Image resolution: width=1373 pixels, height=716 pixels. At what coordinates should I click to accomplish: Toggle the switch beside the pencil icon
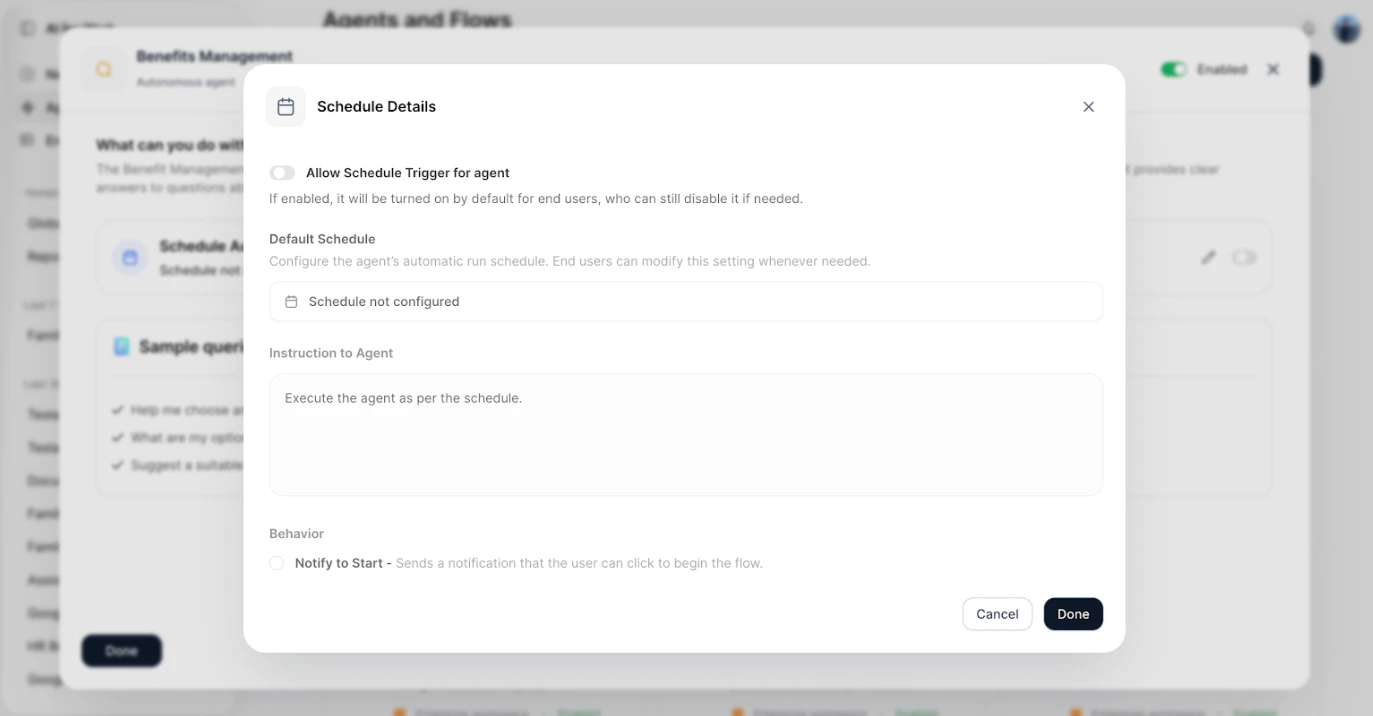click(x=1245, y=257)
